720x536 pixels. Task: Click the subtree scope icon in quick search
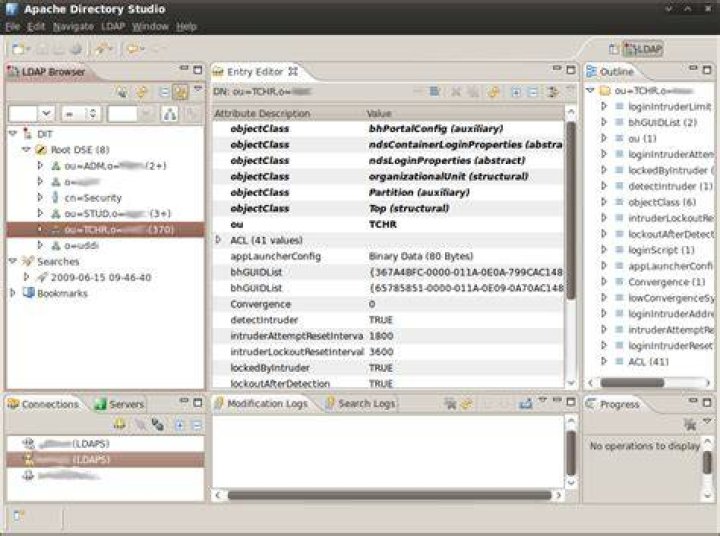(x=170, y=113)
